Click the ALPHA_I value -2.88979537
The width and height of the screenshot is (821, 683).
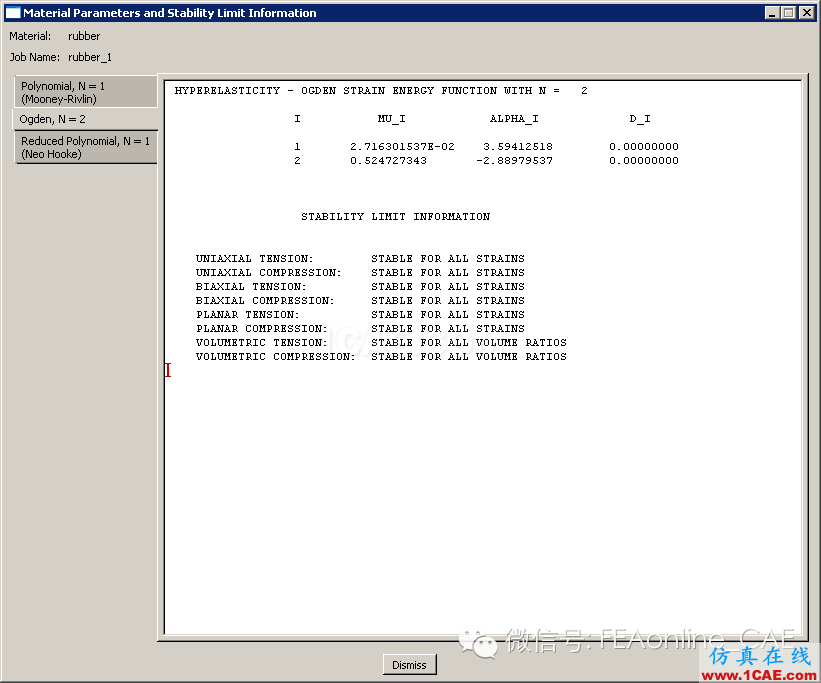[514, 161]
